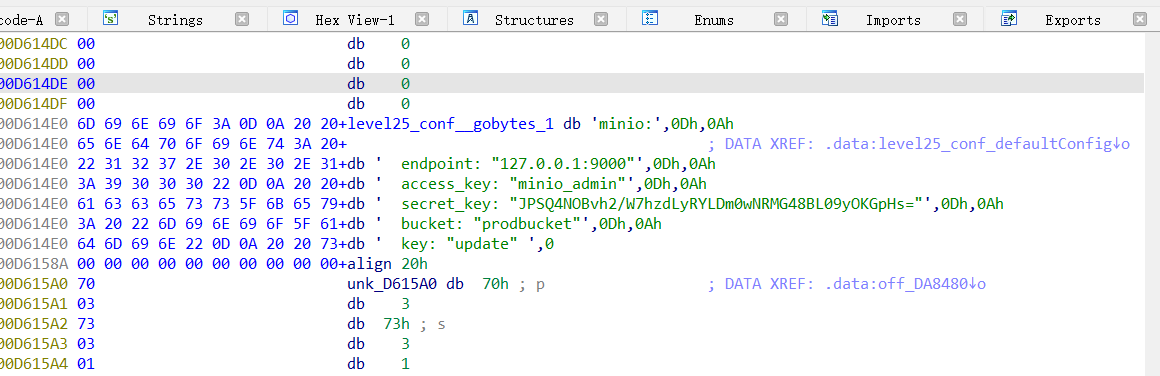This screenshot has height=376, width=1160.
Task: Click the Structures tab icon
Action: coord(470,19)
